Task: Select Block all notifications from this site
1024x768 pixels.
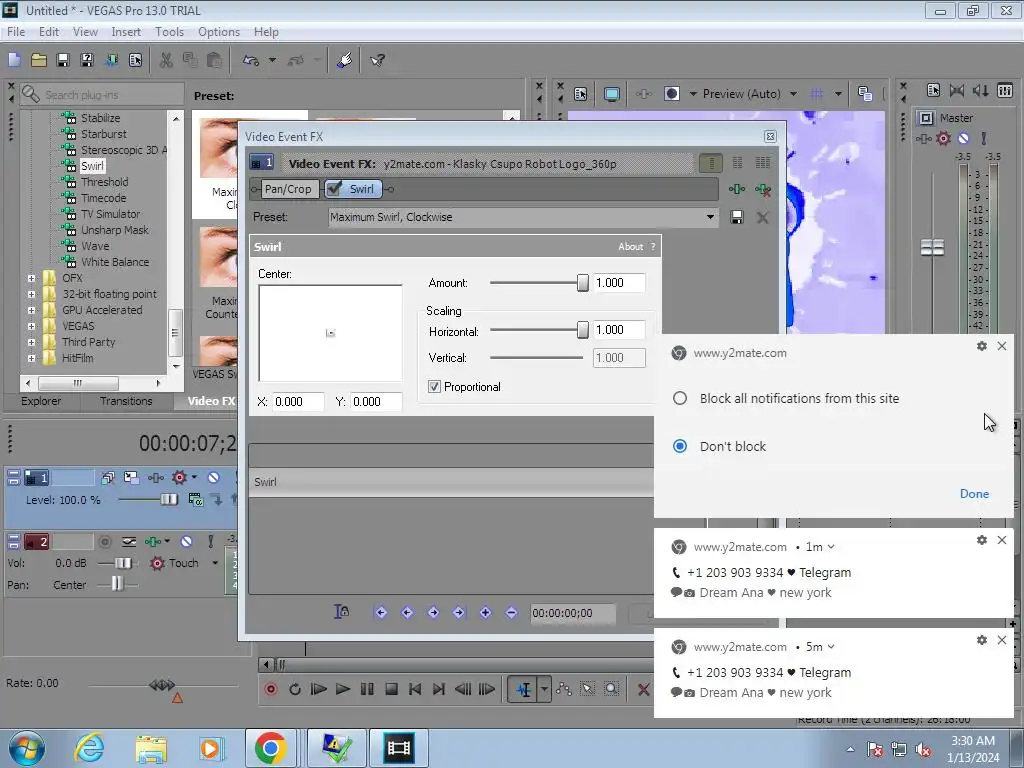Action: pos(680,398)
